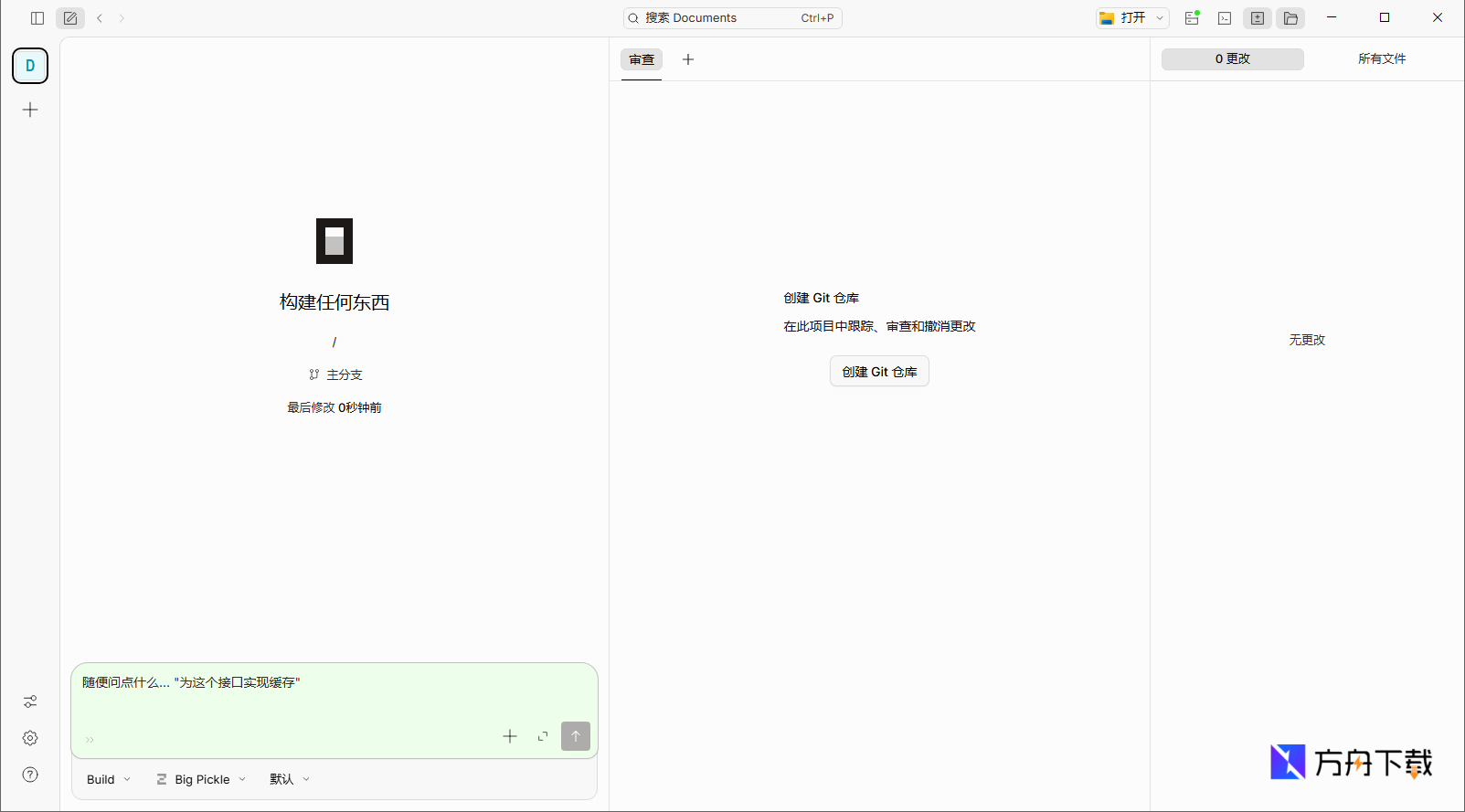Click the 无更改 text in the right panel
The image size is (1465, 812).
pos(1307,340)
